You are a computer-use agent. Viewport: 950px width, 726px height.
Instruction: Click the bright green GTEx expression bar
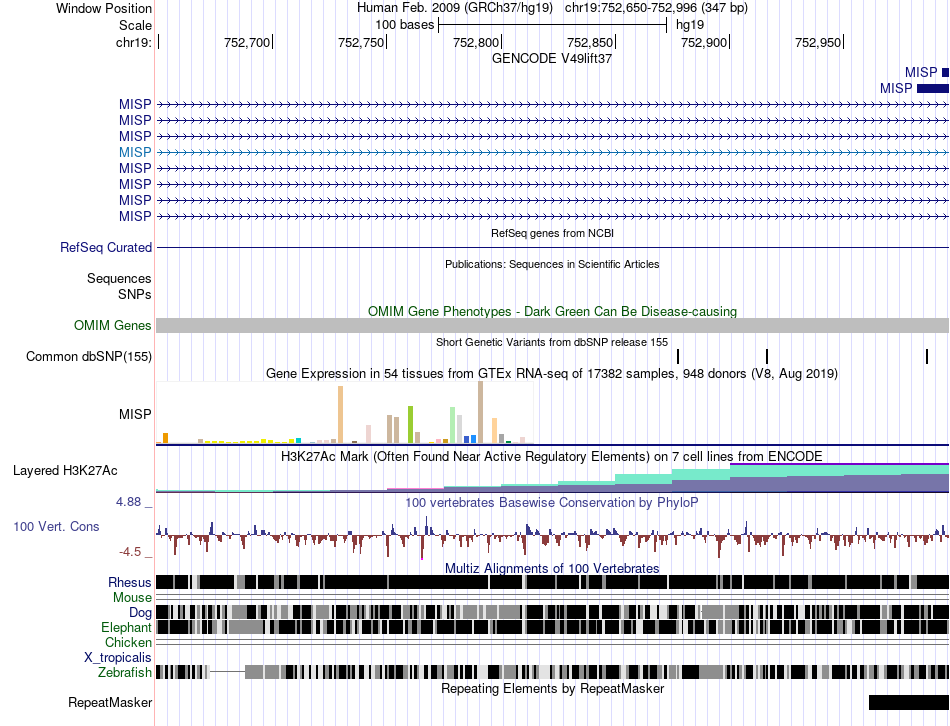[410, 425]
